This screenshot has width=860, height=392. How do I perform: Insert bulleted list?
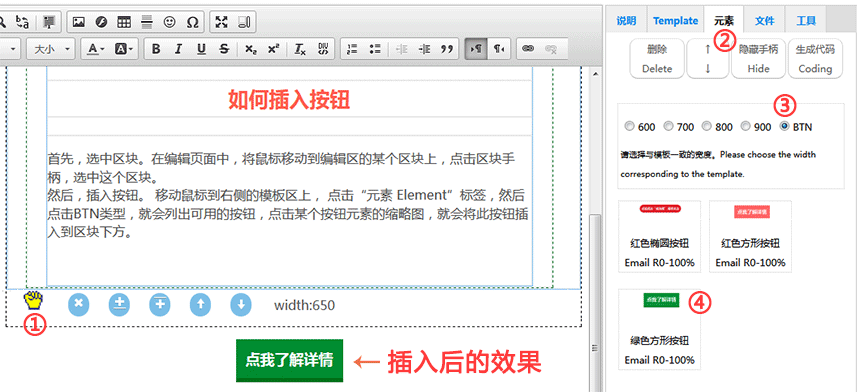(x=375, y=49)
